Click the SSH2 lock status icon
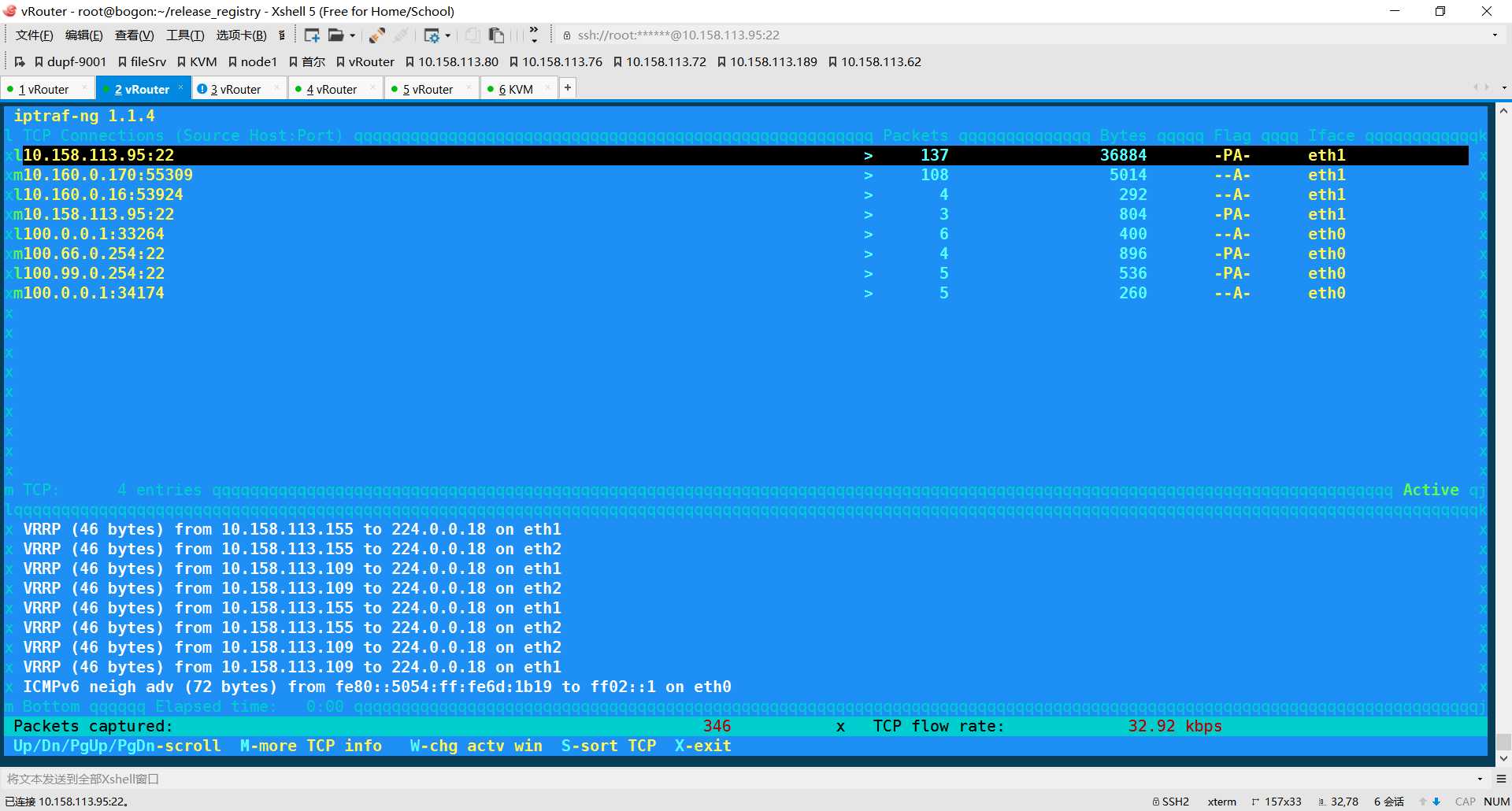The width and height of the screenshot is (1512, 811). [1155, 802]
